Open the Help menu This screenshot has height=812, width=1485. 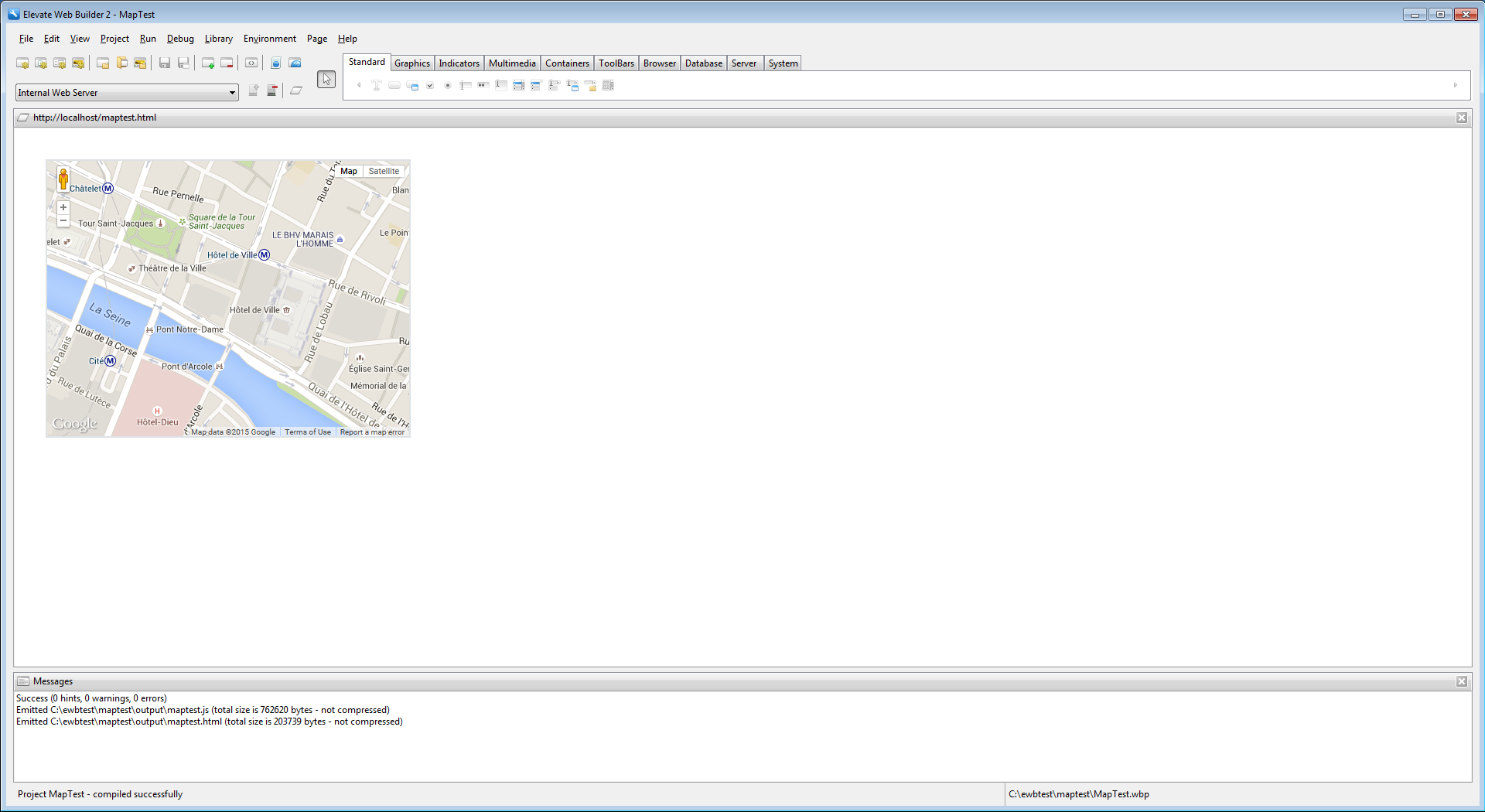click(347, 39)
